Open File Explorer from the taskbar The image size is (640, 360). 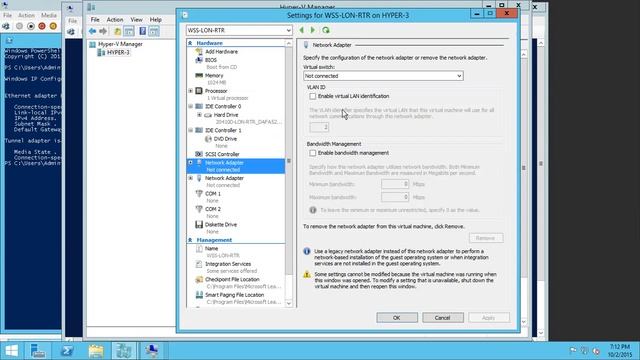click(96, 351)
